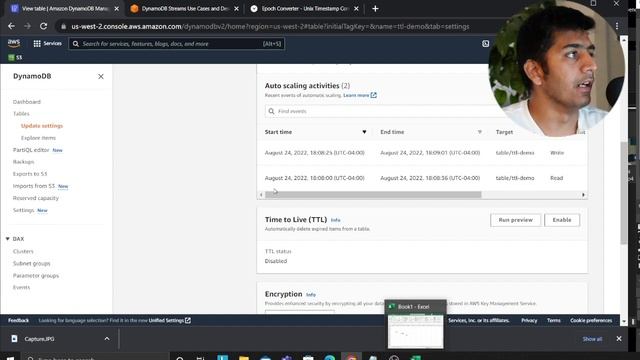Image resolution: width=640 pixels, height=360 pixels.
Task: Click the page scrollbar up arrow
Action: [x=623, y=40]
